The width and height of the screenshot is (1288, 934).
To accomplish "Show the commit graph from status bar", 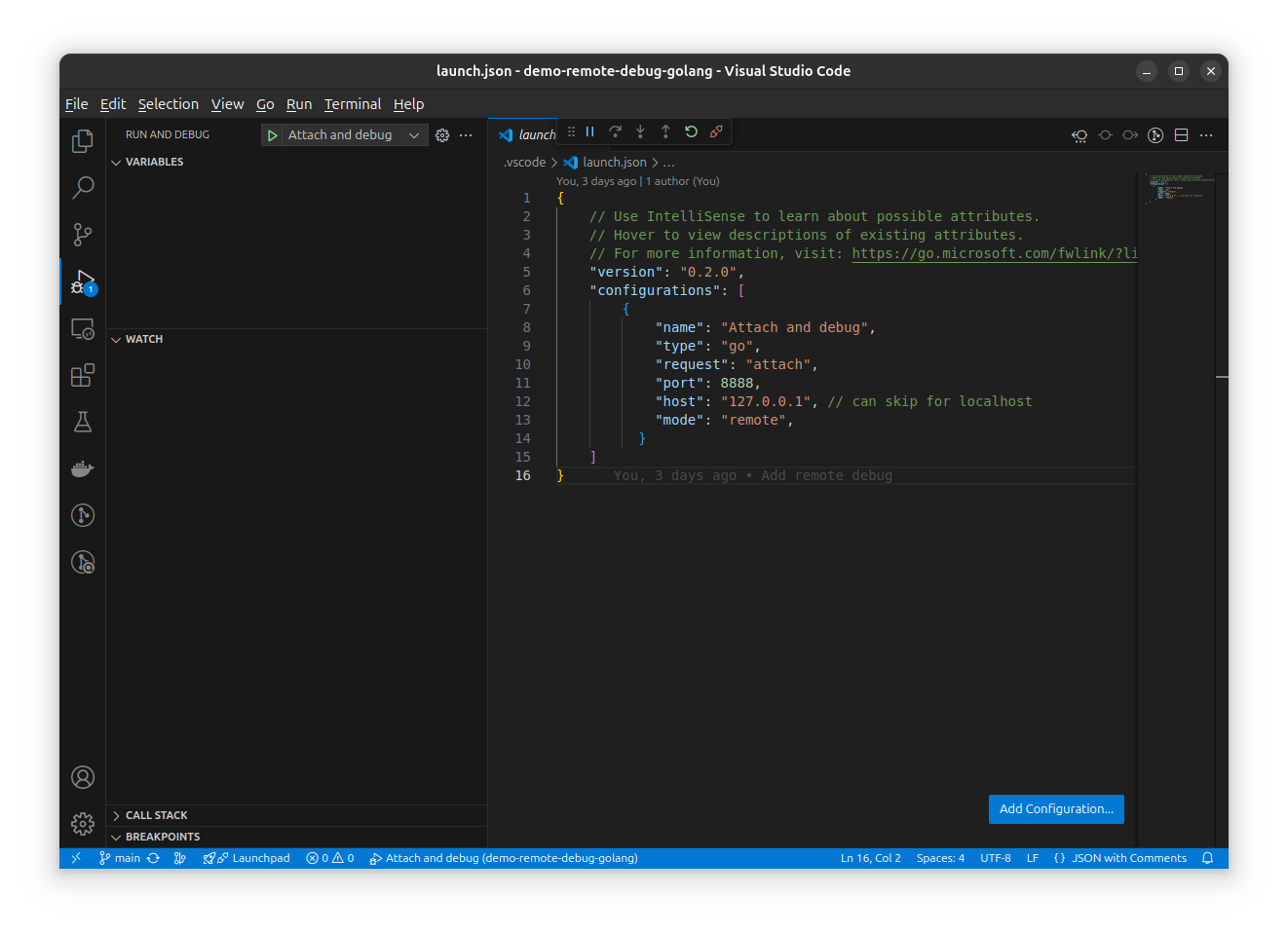I will pos(180,858).
